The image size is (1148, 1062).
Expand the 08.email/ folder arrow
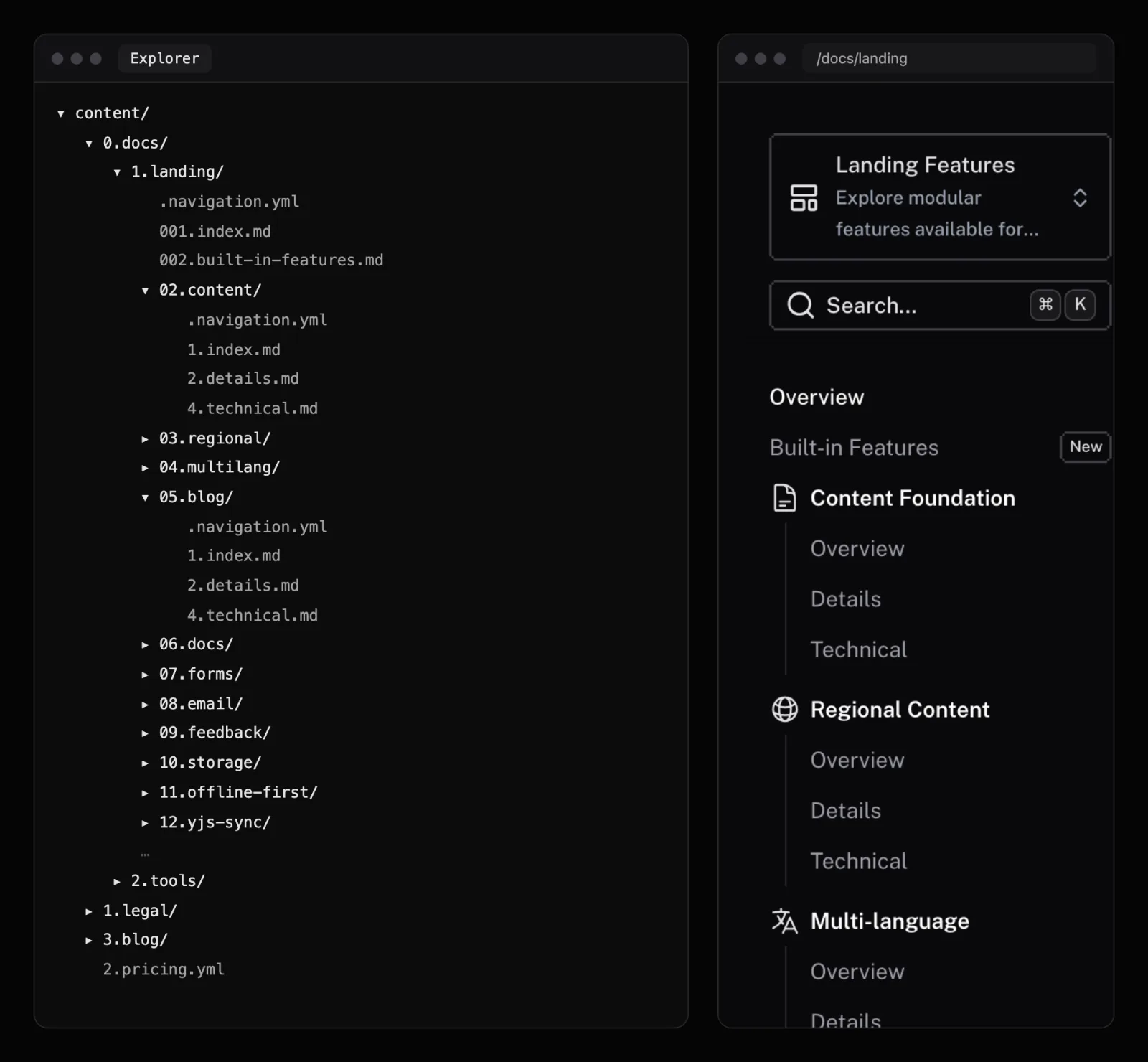[145, 705]
